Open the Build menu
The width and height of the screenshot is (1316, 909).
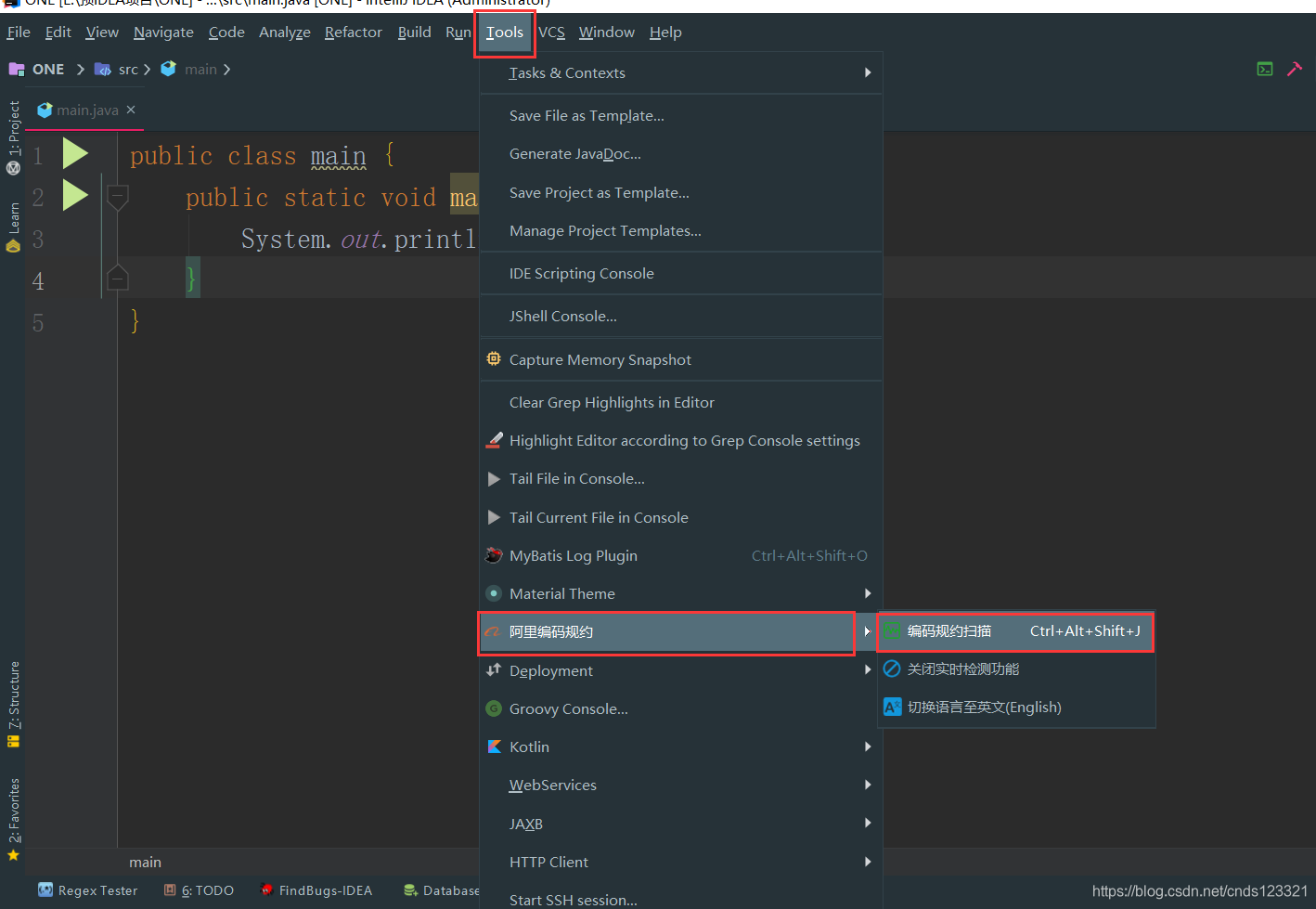point(414,32)
